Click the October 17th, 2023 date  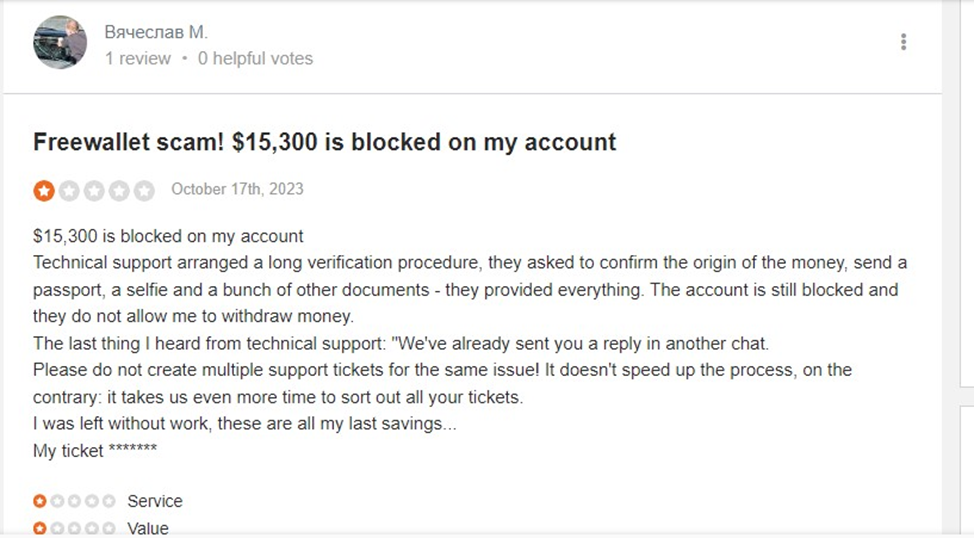pos(237,189)
